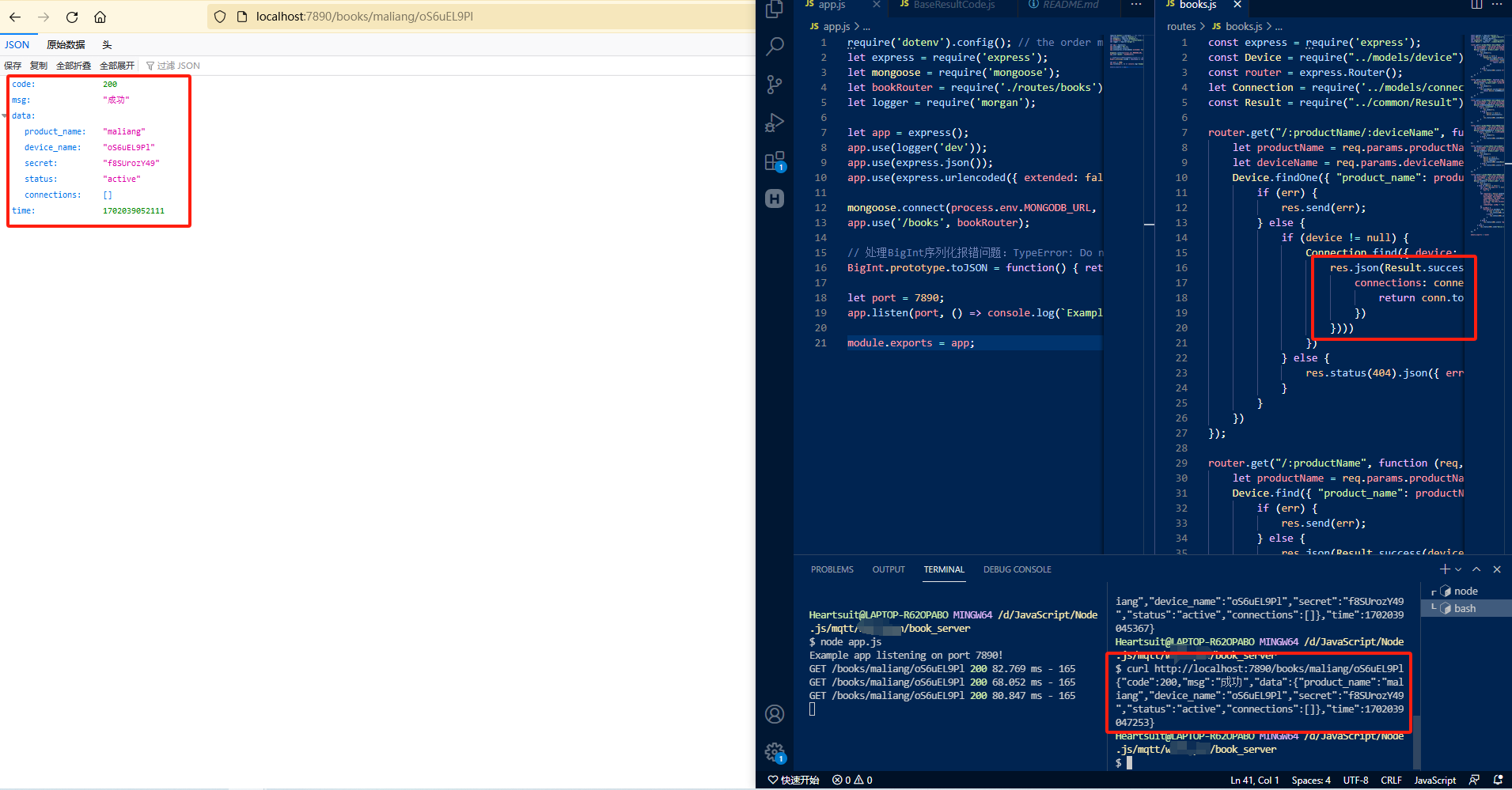1512x790 pixels.
Task: Switch to the JSON viewer tab
Action: point(17,45)
